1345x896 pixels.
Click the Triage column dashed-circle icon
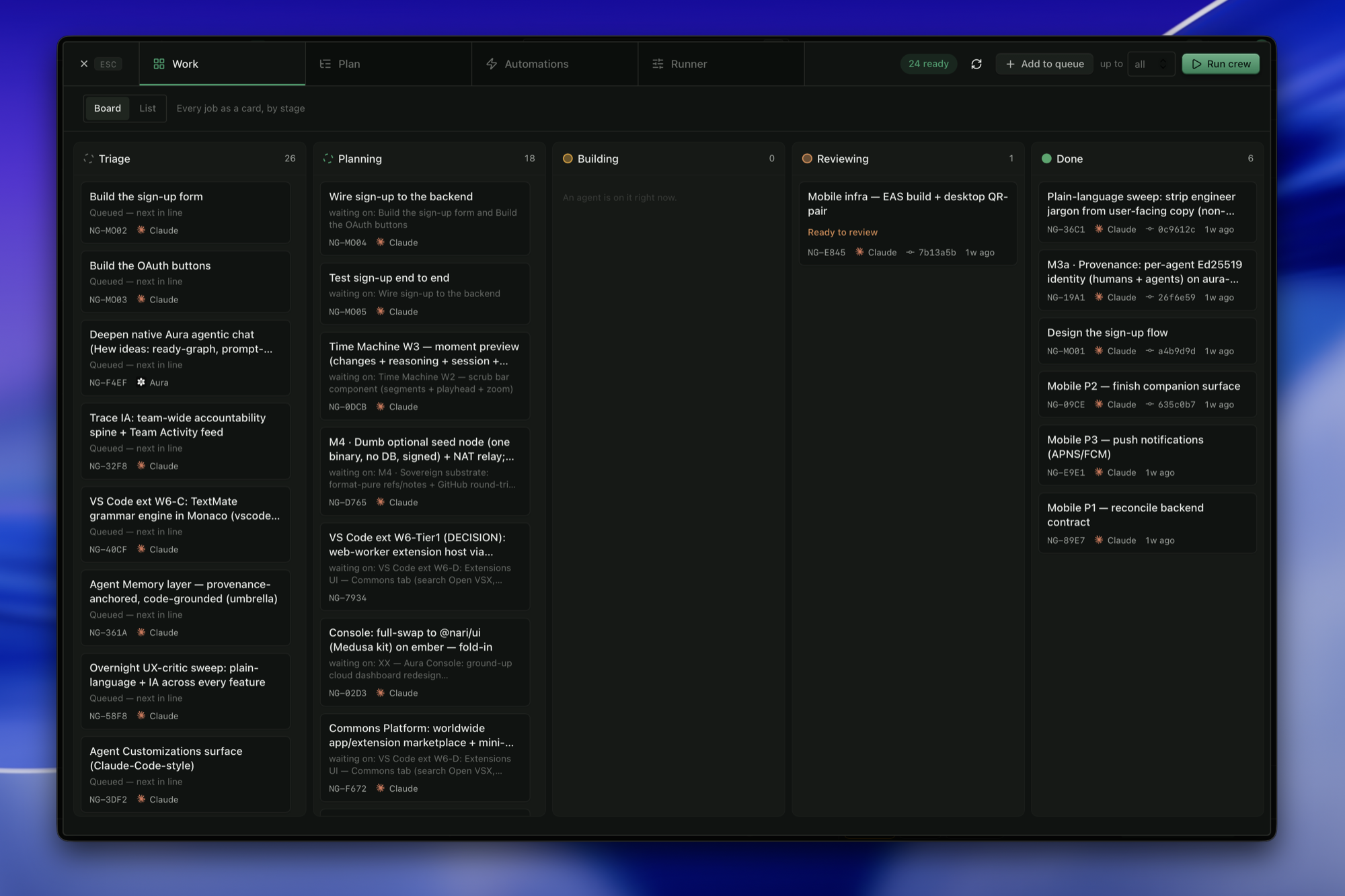[88, 159]
